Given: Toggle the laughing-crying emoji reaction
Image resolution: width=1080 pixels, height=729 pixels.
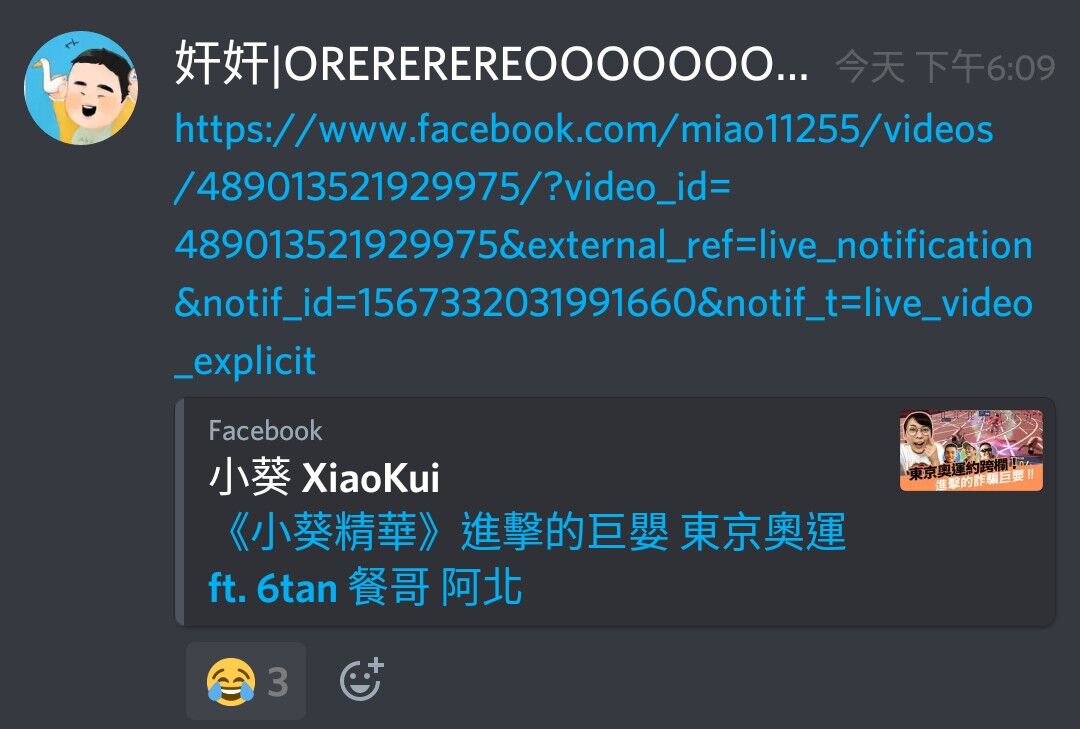Looking at the screenshot, I should click(246, 681).
